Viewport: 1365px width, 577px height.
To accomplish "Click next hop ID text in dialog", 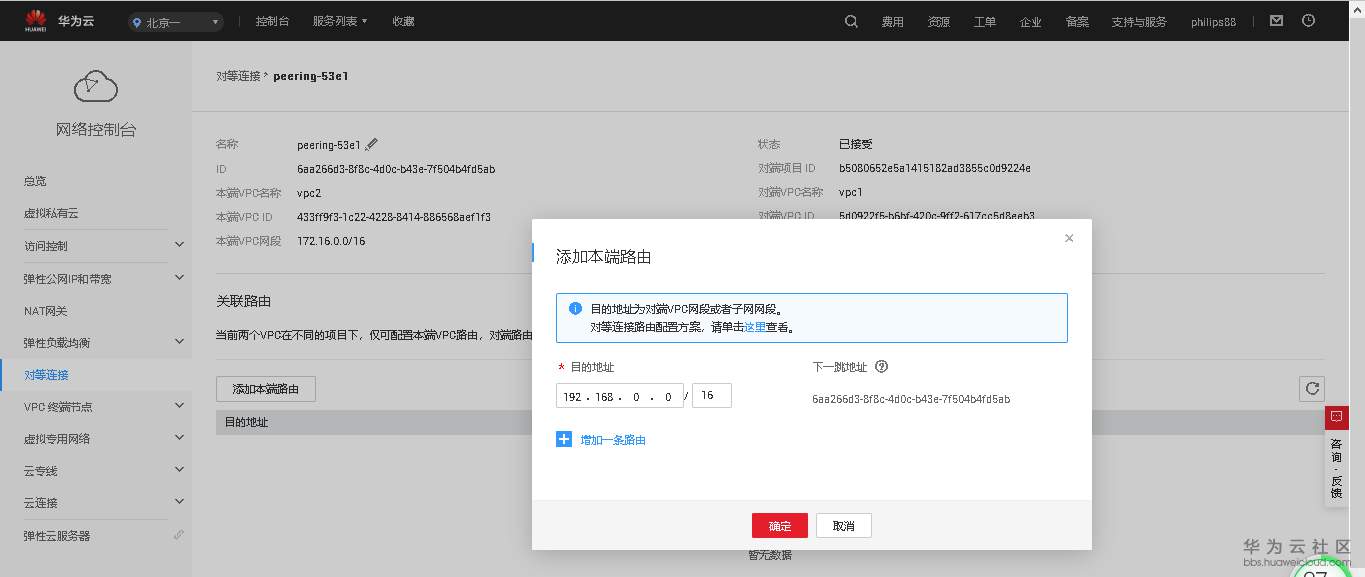I will [x=911, y=399].
